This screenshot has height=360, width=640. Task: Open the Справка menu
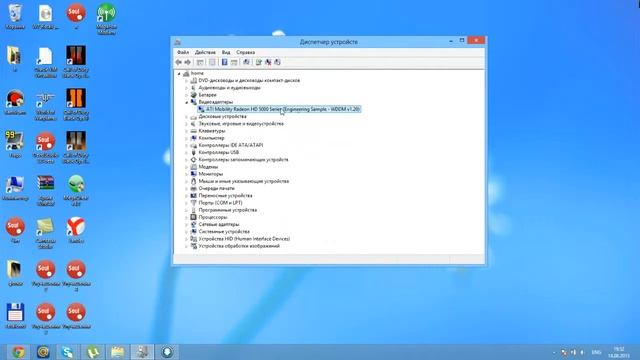point(246,52)
